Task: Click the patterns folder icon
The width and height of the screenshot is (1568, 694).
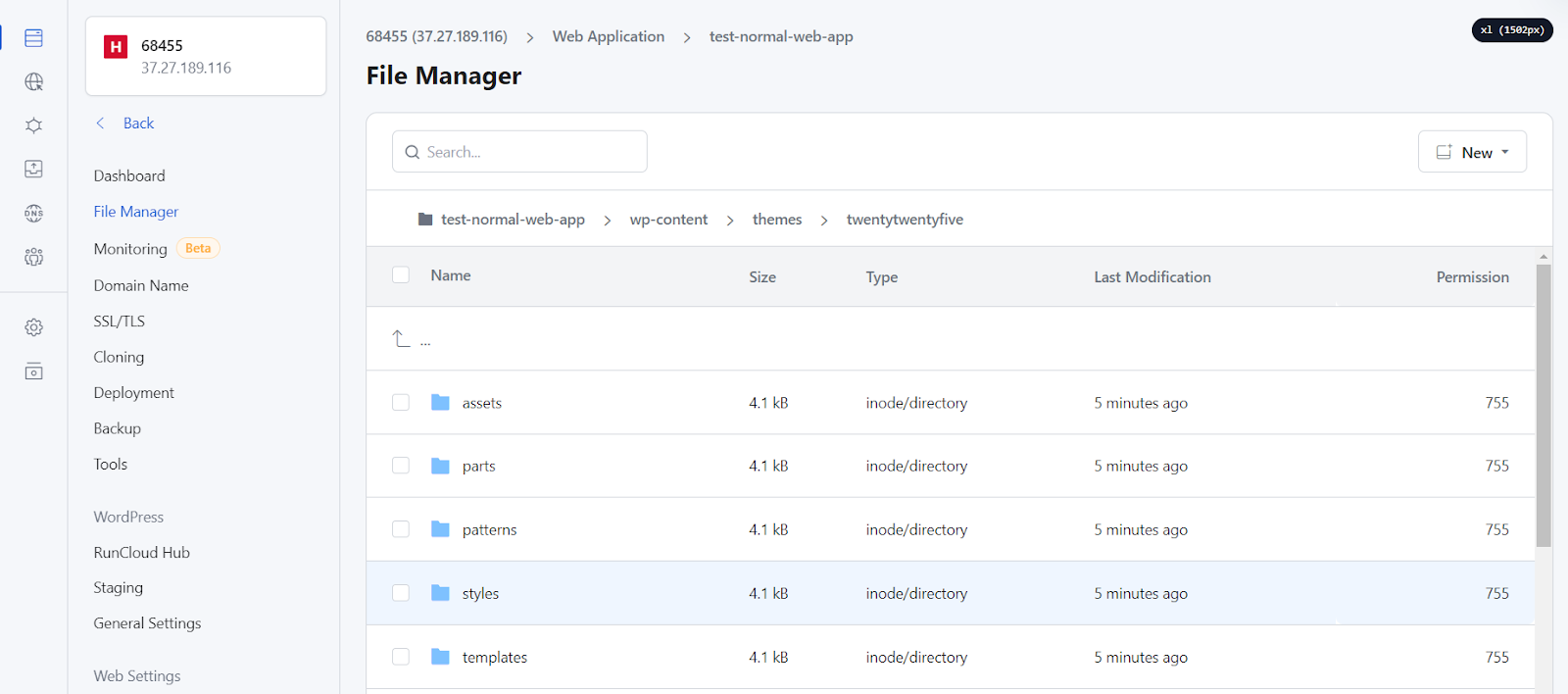Action: pyautogui.click(x=440, y=529)
